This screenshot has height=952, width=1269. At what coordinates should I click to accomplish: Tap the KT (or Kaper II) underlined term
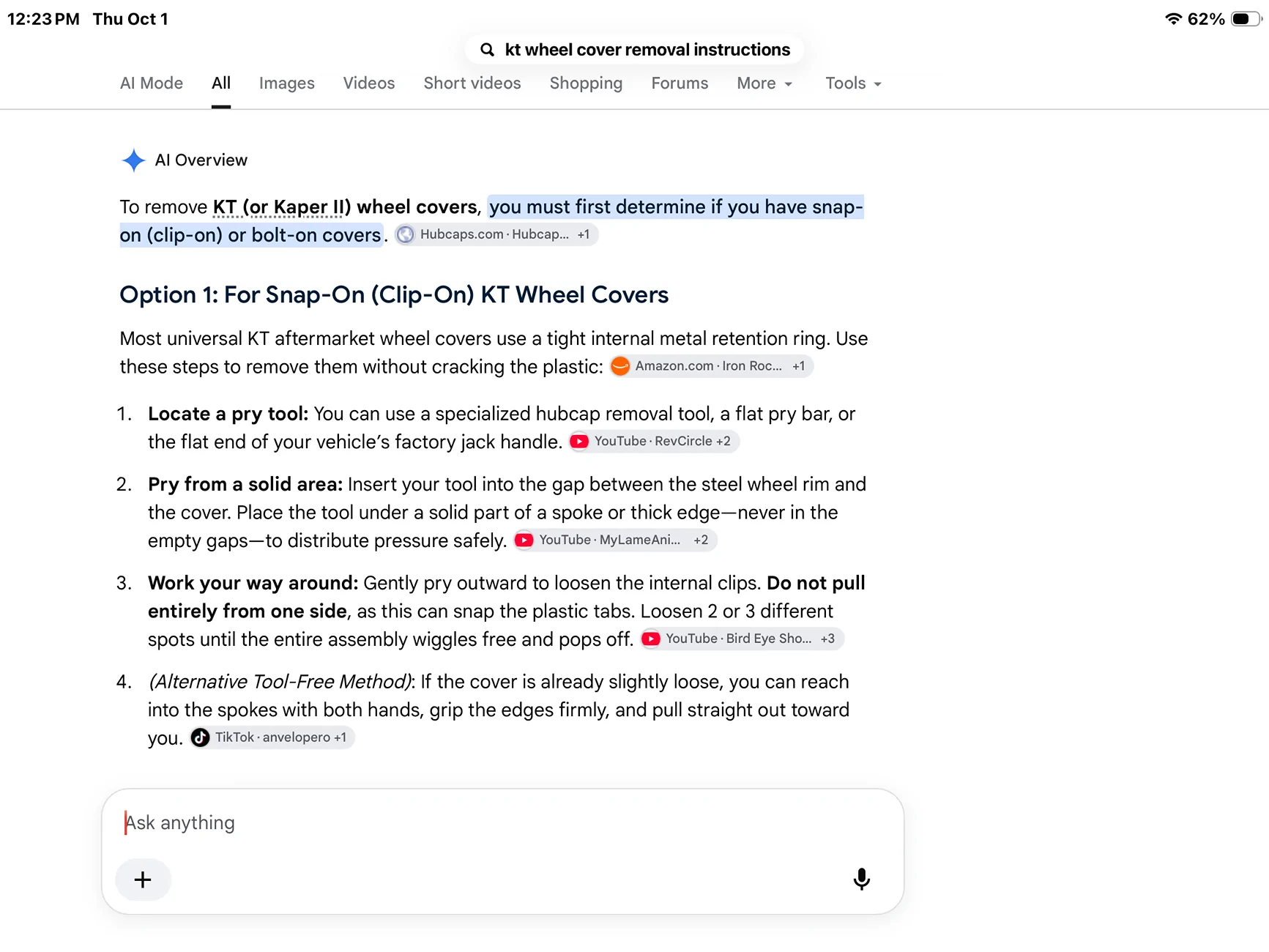point(281,207)
